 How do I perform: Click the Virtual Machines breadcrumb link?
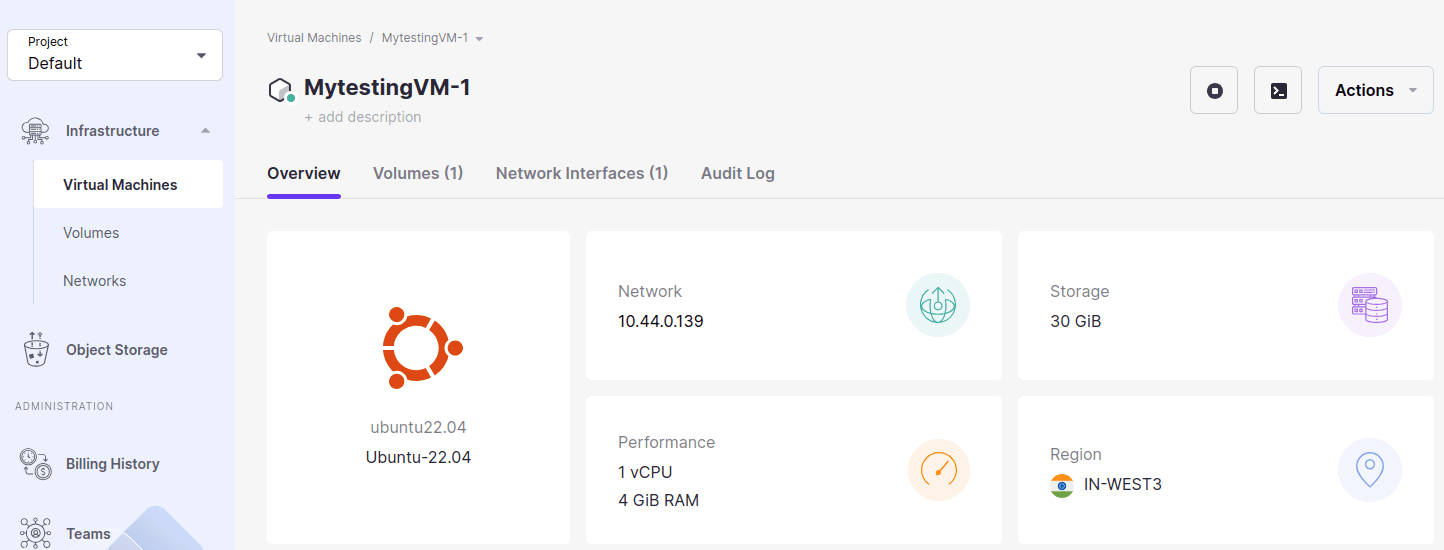coord(314,38)
